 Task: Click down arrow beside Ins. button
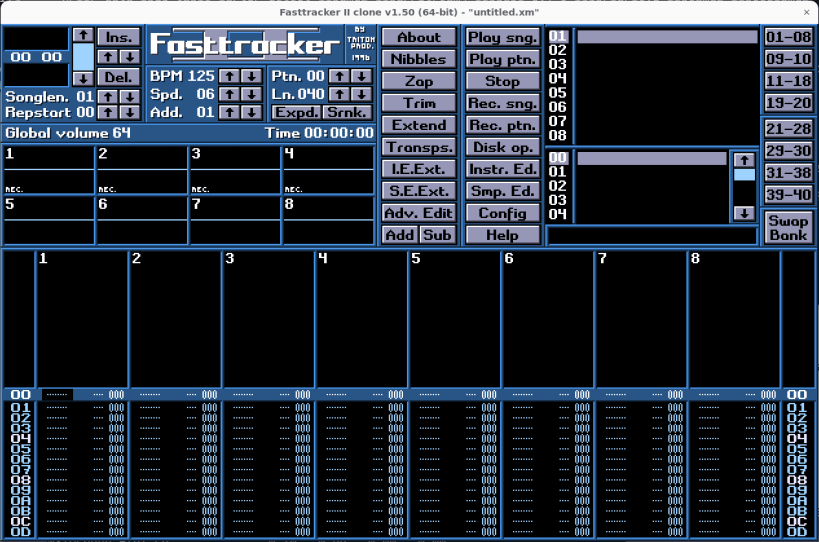(130, 56)
